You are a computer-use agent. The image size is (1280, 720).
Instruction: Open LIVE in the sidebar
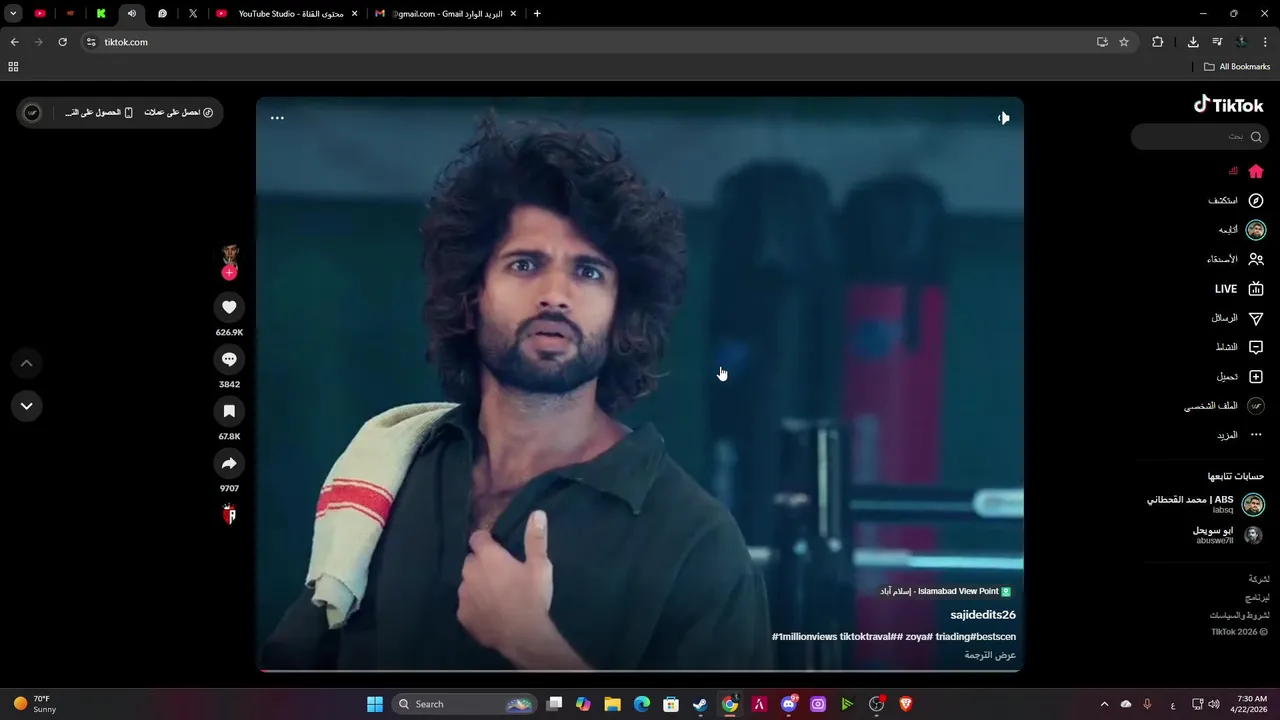click(1239, 289)
